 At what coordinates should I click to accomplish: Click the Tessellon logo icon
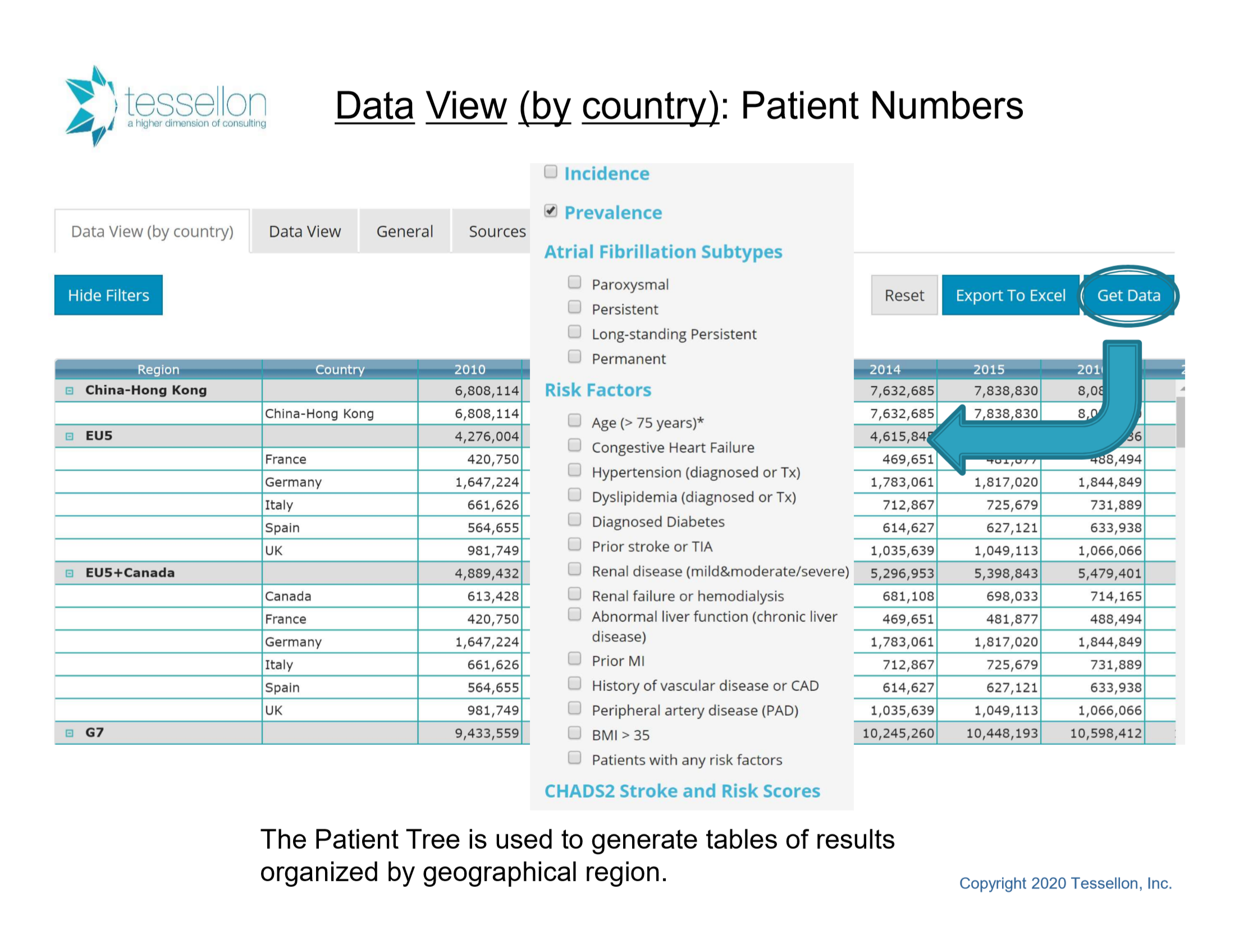coord(90,106)
